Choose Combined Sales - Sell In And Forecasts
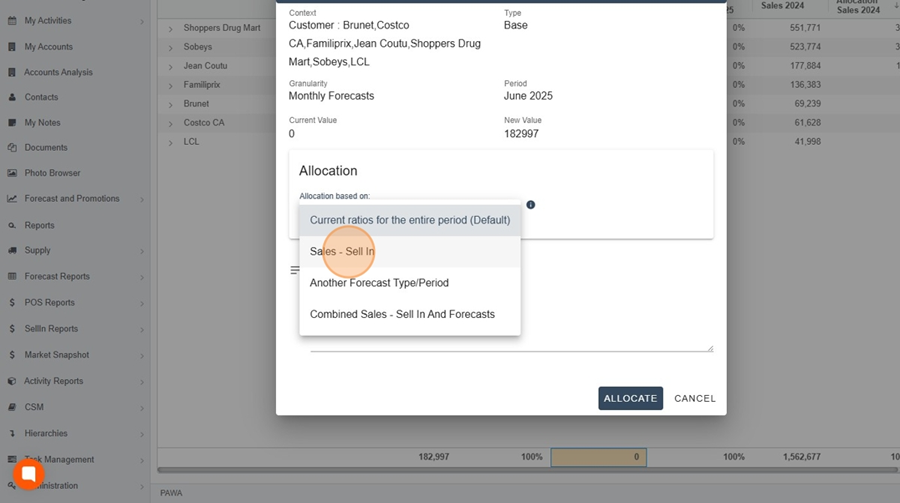900x503 pixels. [x=410, y=315]
